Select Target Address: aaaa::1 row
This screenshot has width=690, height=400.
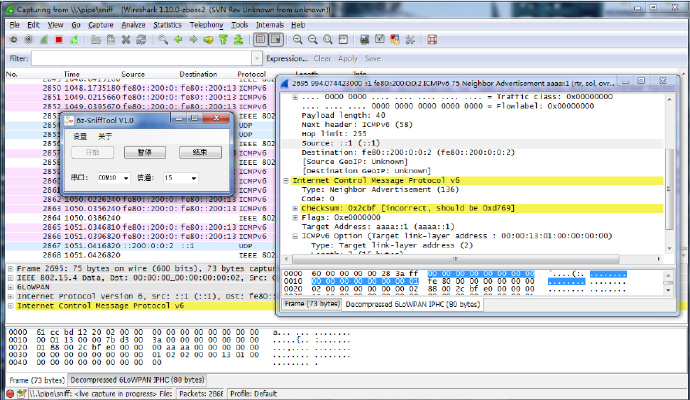[378, 227]
